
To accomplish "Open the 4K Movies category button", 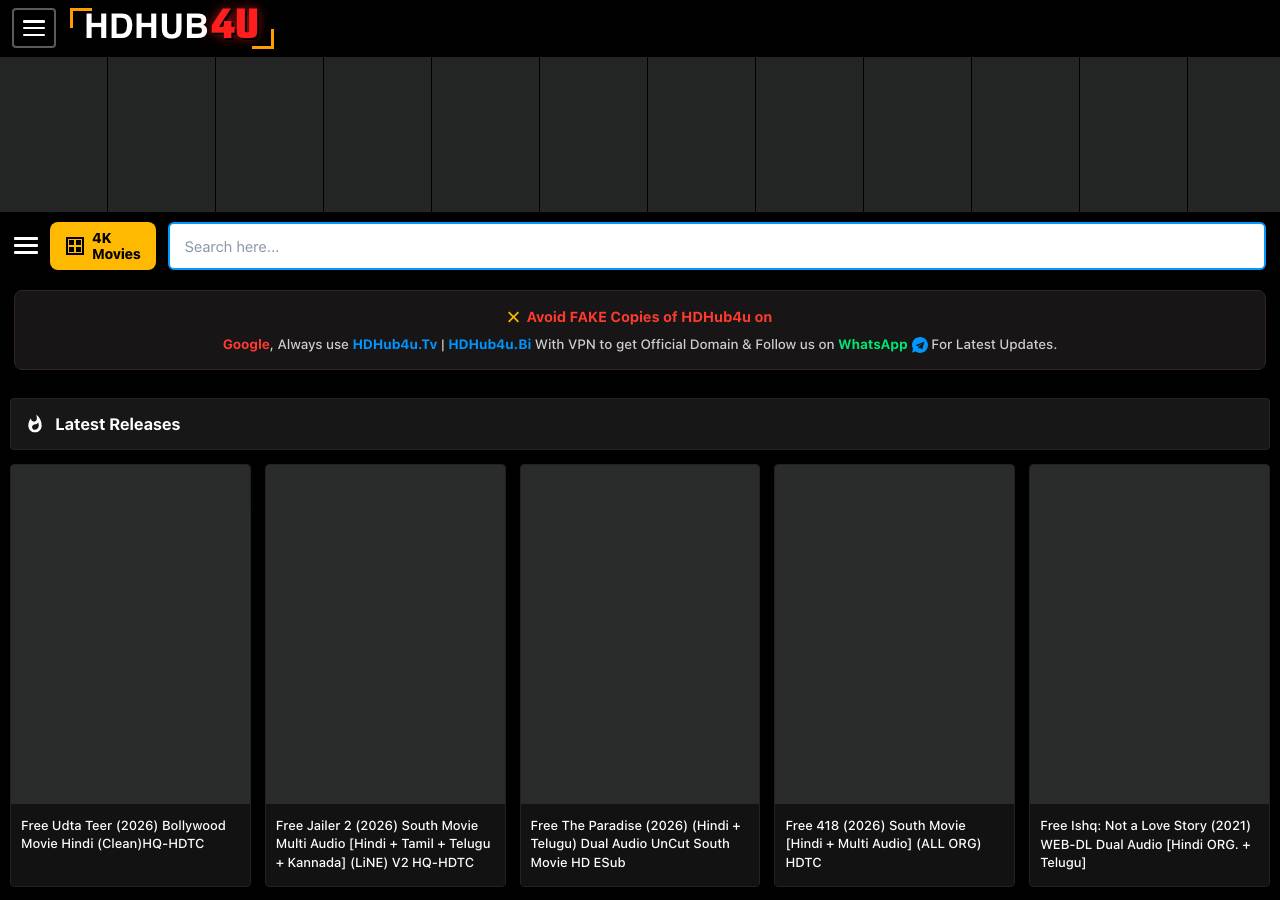I will coord(103,246).
